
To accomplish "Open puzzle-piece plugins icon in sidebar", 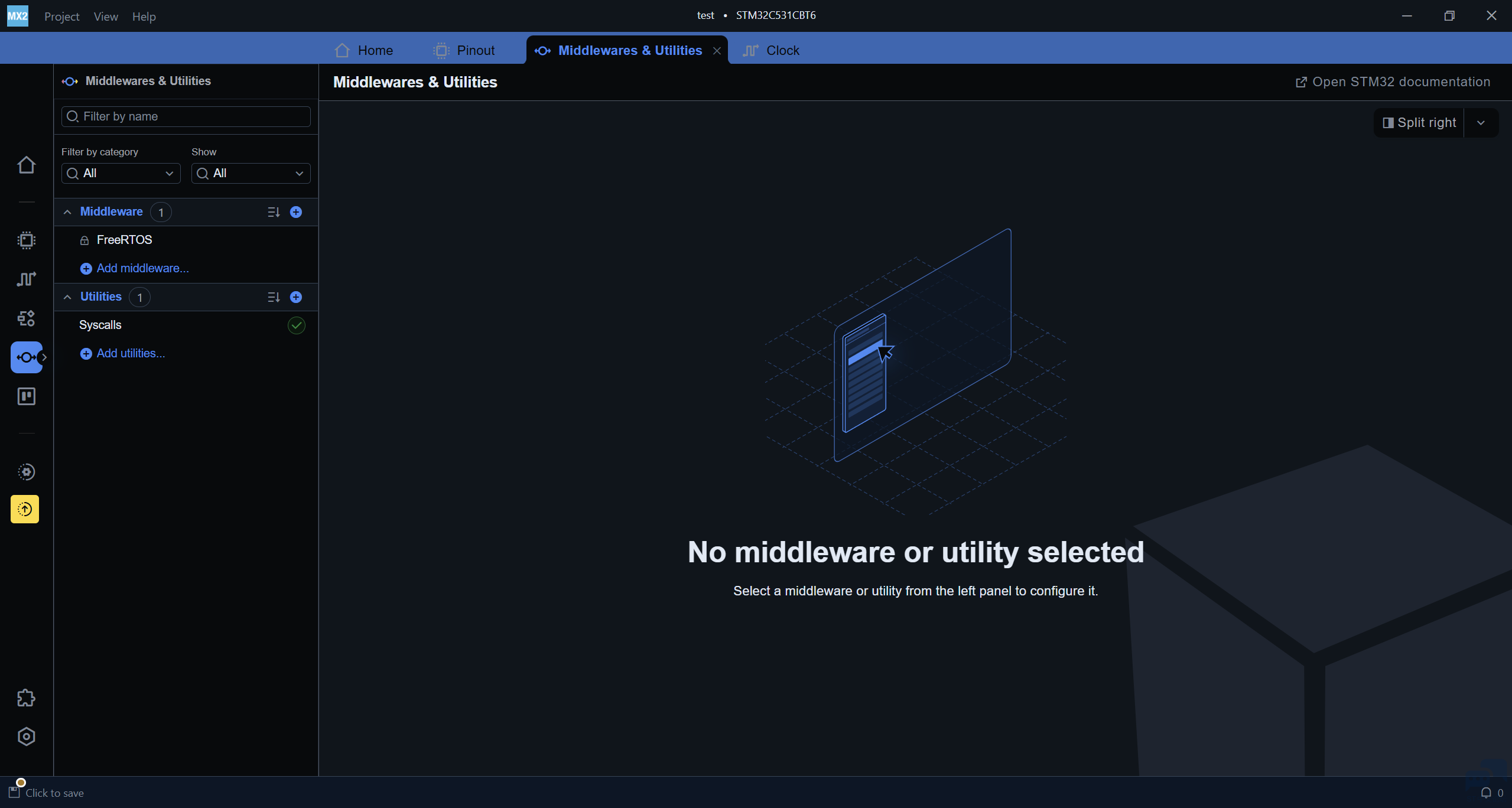I will (x=26, y=698).
